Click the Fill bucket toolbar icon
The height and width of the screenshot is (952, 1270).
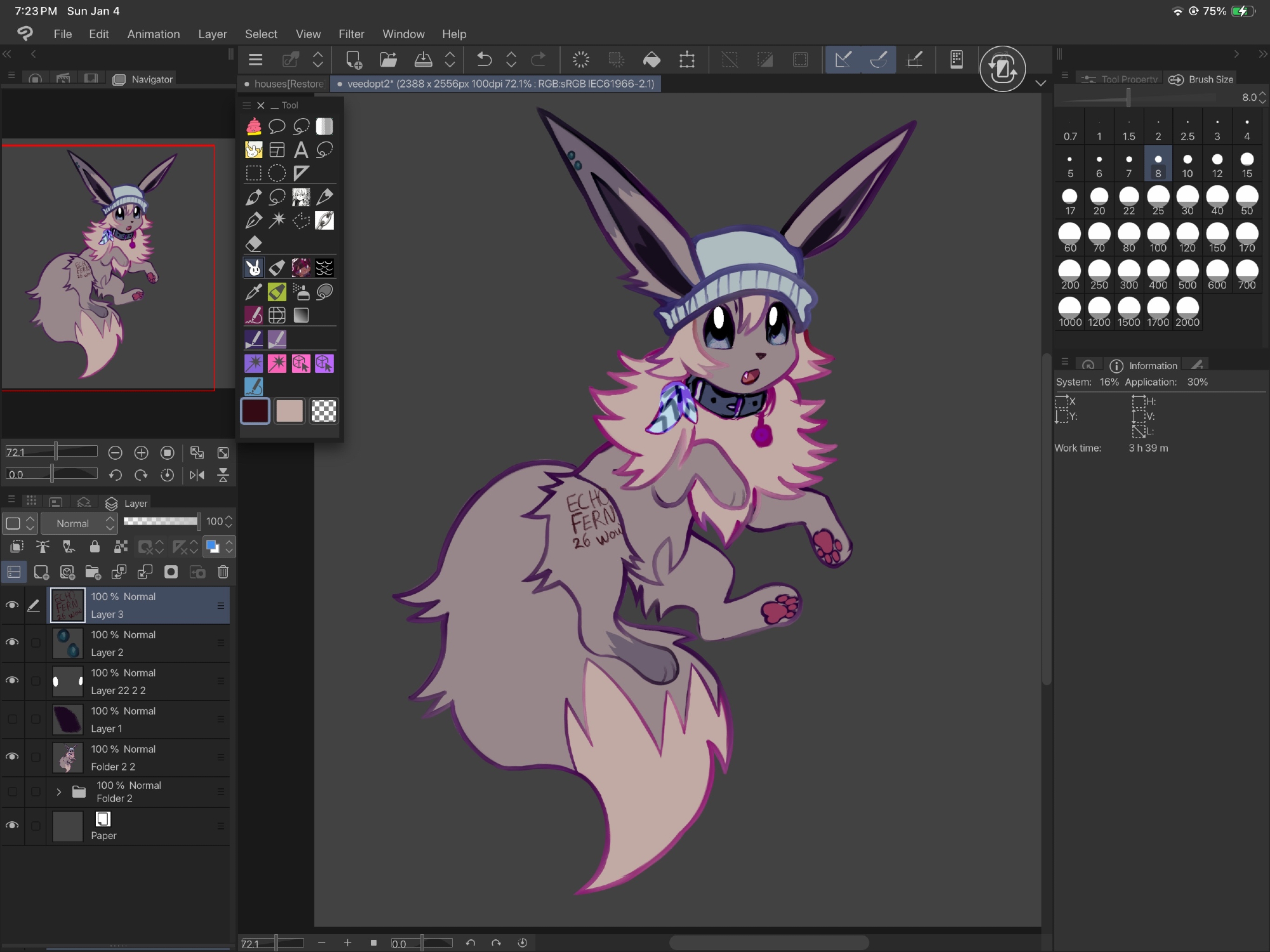tap(652, 60)
